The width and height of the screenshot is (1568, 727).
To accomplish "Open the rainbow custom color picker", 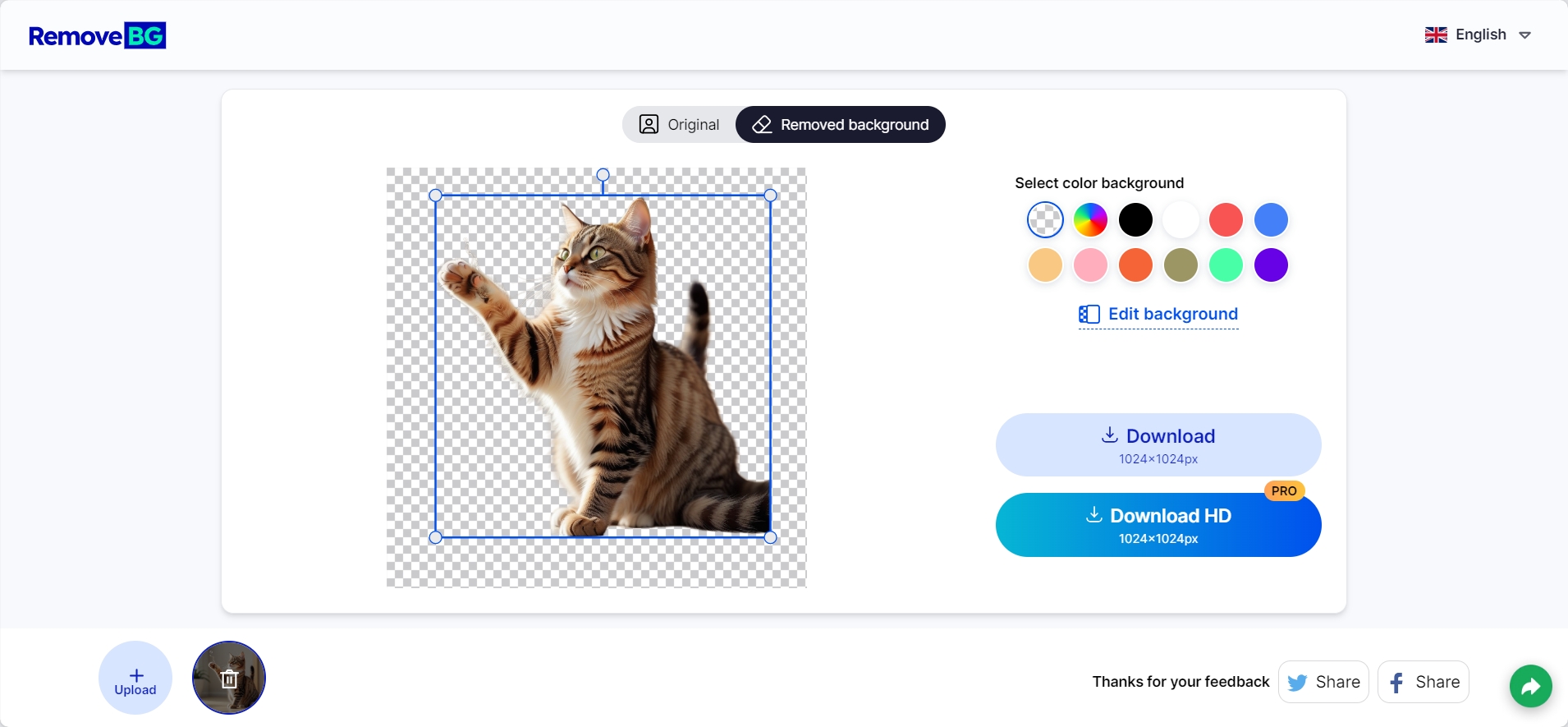I will click(1090, 220).
